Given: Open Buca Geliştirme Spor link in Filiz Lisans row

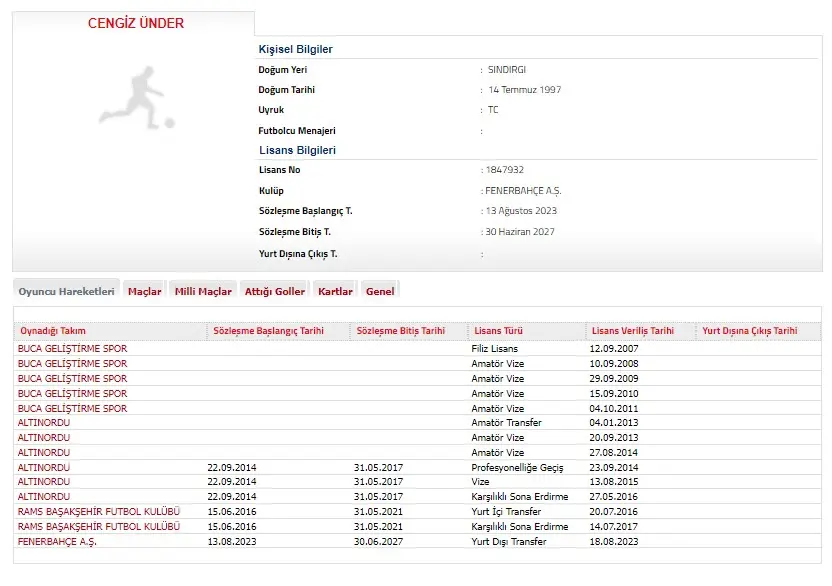Looking at the screenshot, I should point(73,348).
